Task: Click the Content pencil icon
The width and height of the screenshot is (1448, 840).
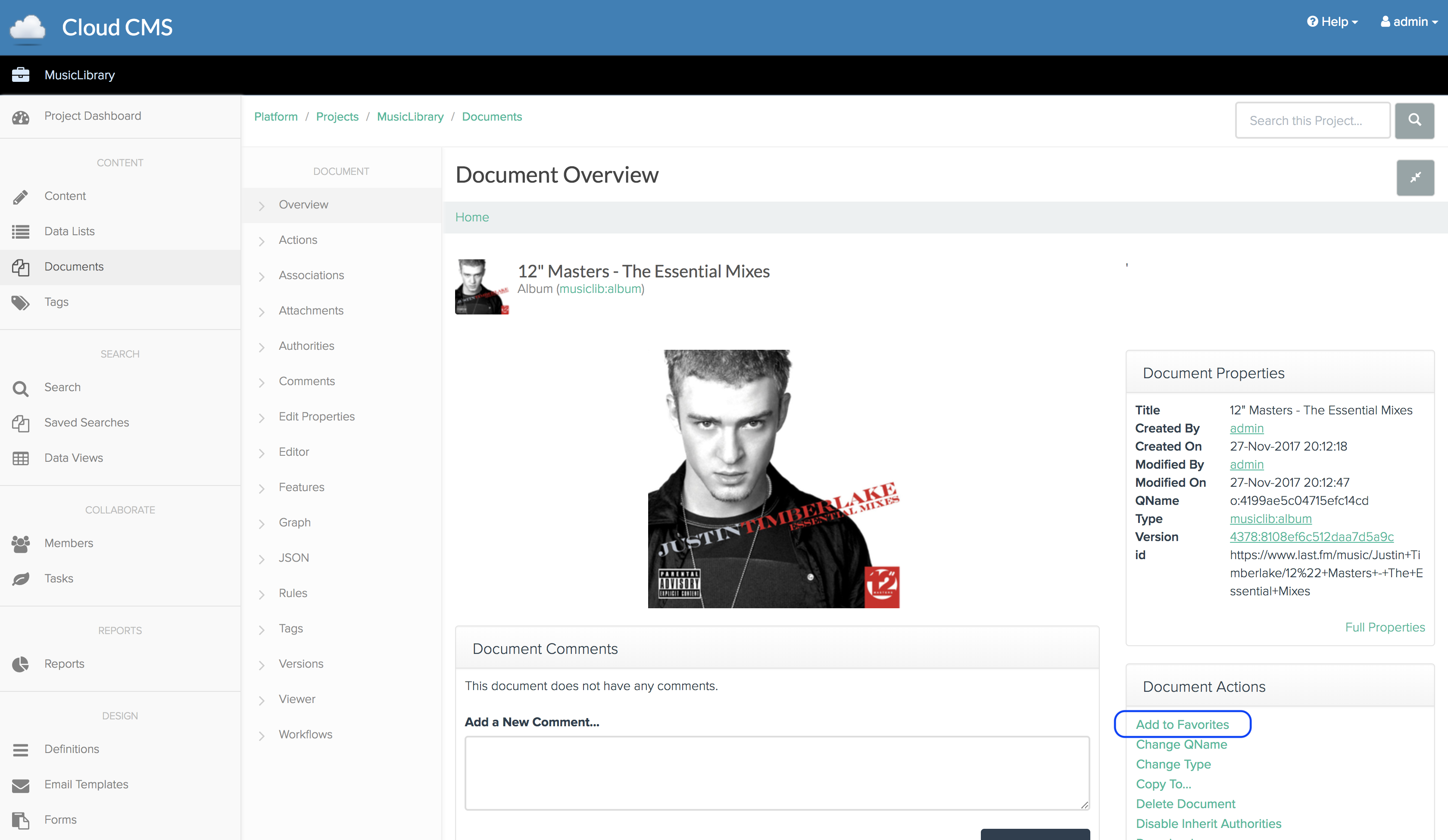Action: coord(21,197)
